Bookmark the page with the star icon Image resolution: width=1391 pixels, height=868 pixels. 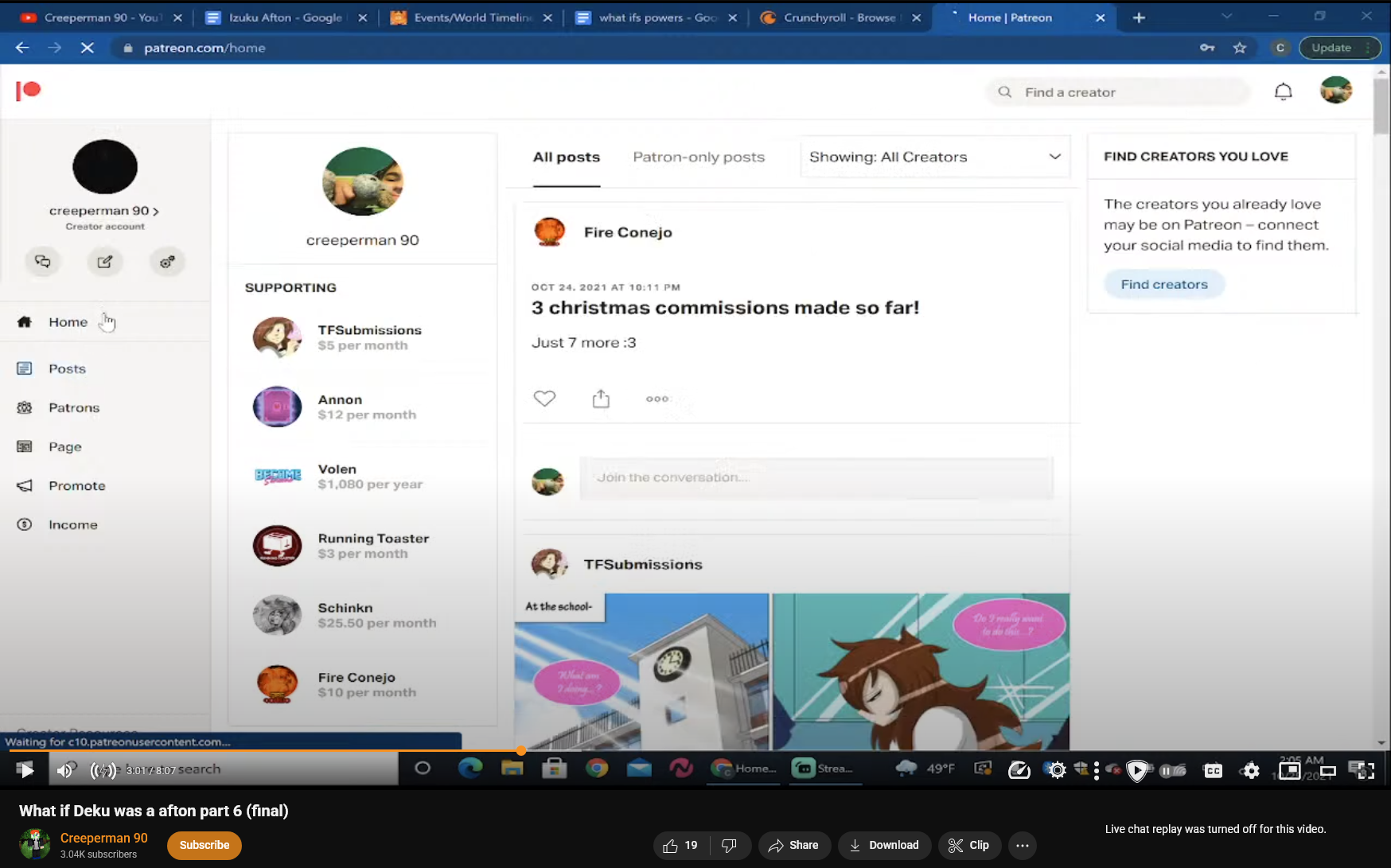tap(1240, 48)
